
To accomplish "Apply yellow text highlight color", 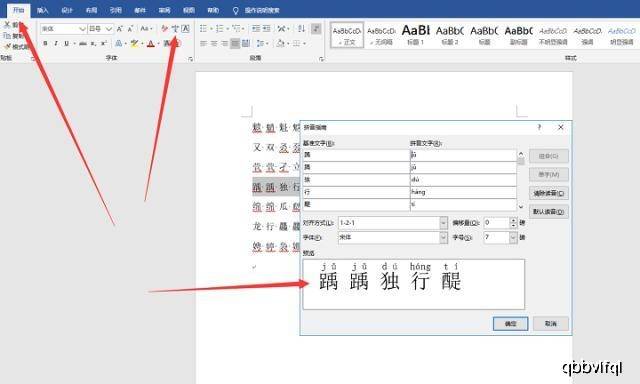I will click(134, 43).
